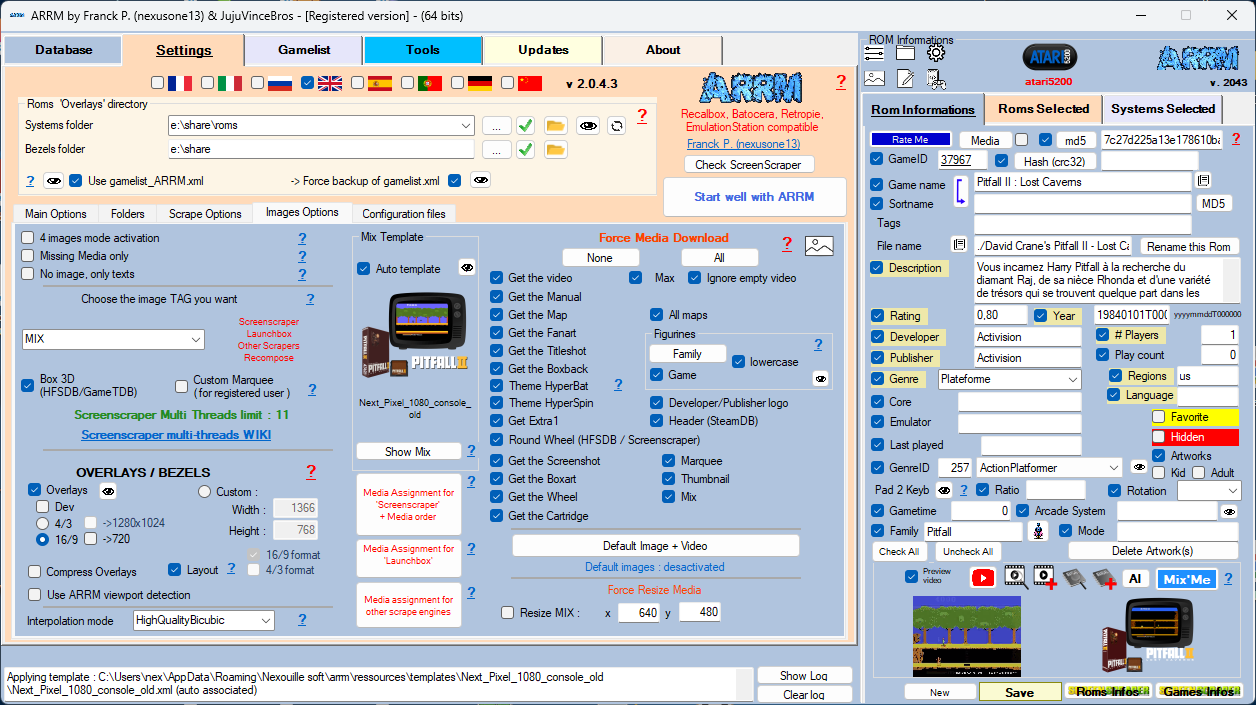Open the Scrape Options sub-tab
The width and height of the screenshot is (1256, 705).
click(x=205, y=214)
